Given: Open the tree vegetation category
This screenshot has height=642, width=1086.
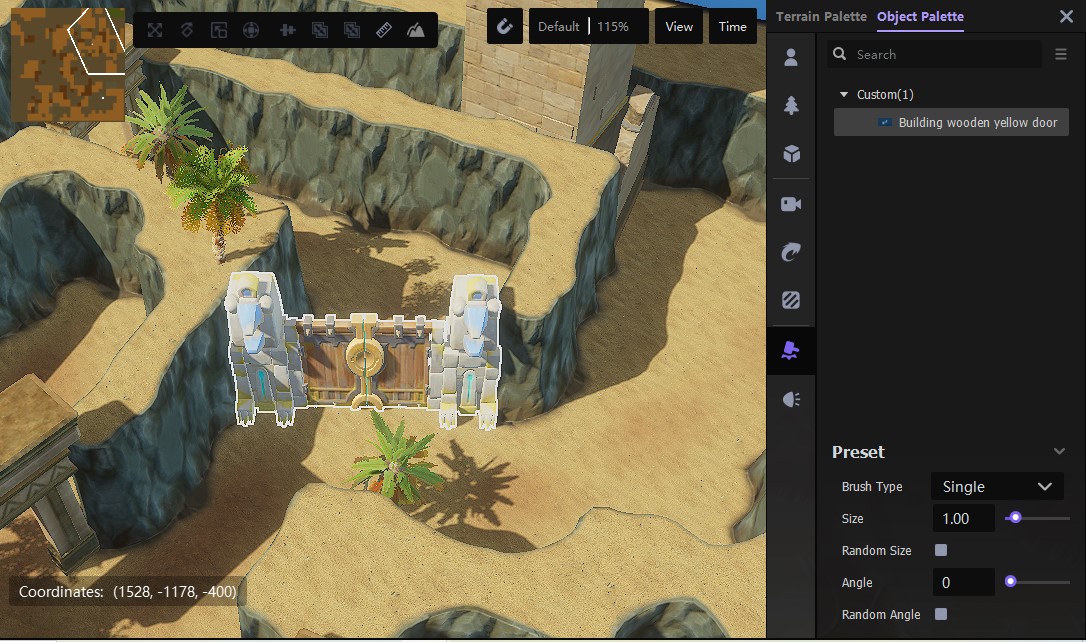Looking at the screenshot, I should tap(791, 105).
